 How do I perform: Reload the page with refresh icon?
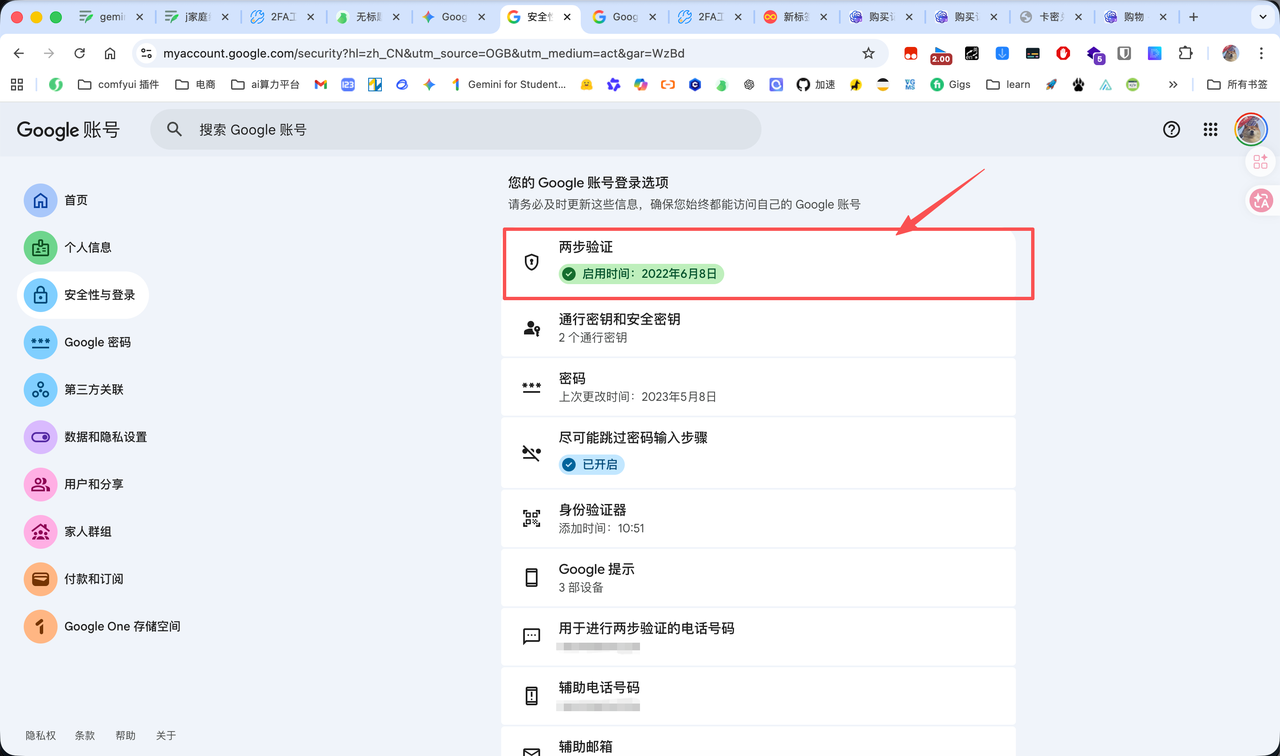coord(80,53)
